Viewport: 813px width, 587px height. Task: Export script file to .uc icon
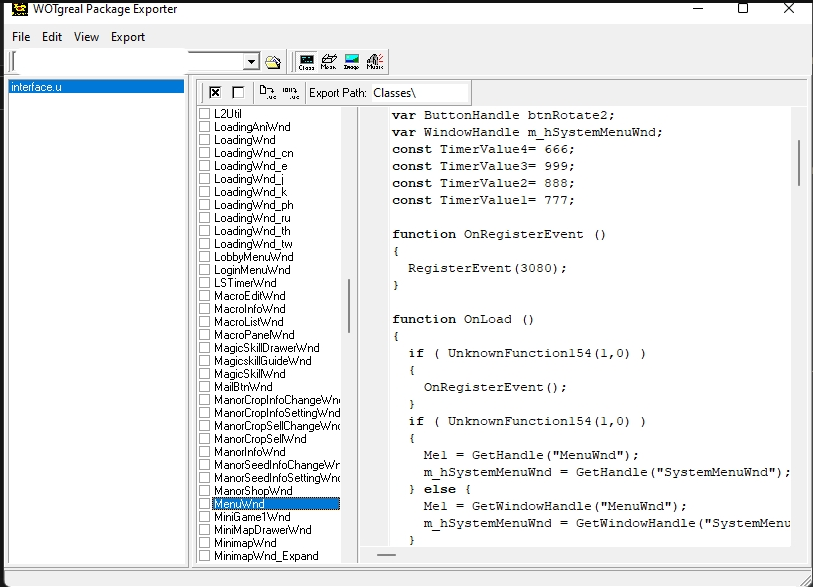pos(267,92)
